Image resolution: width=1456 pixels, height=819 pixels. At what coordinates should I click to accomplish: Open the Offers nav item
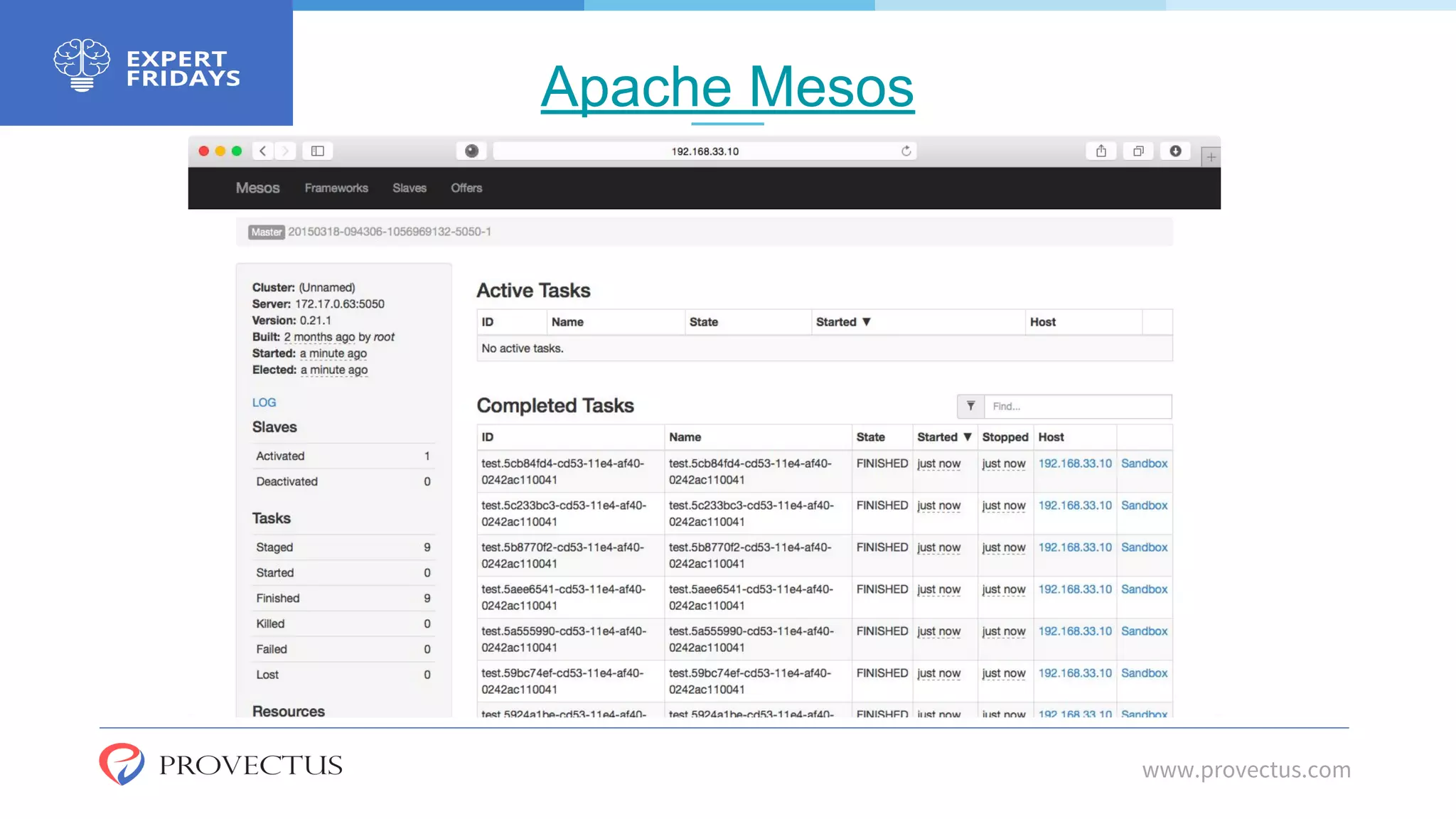[466, 188]
